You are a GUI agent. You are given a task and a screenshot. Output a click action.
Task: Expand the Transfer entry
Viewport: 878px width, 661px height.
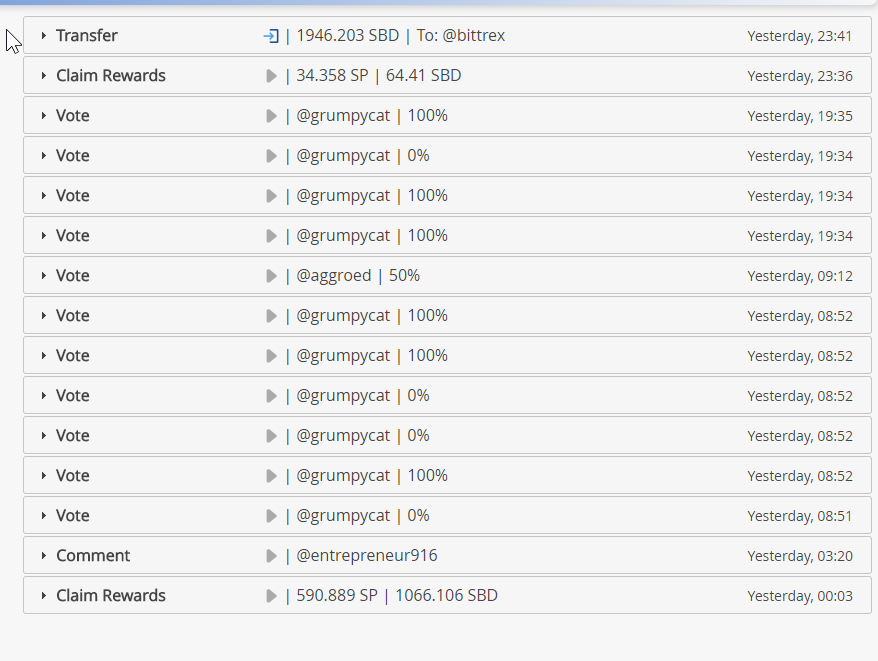click(44, 36)
